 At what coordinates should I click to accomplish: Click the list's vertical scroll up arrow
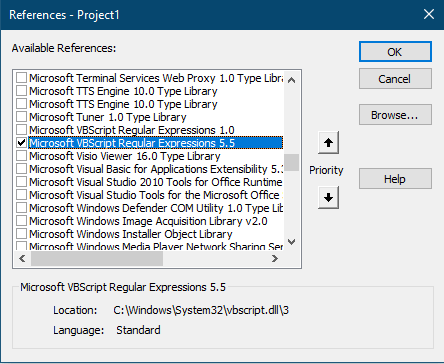click(x=291, y=80)
